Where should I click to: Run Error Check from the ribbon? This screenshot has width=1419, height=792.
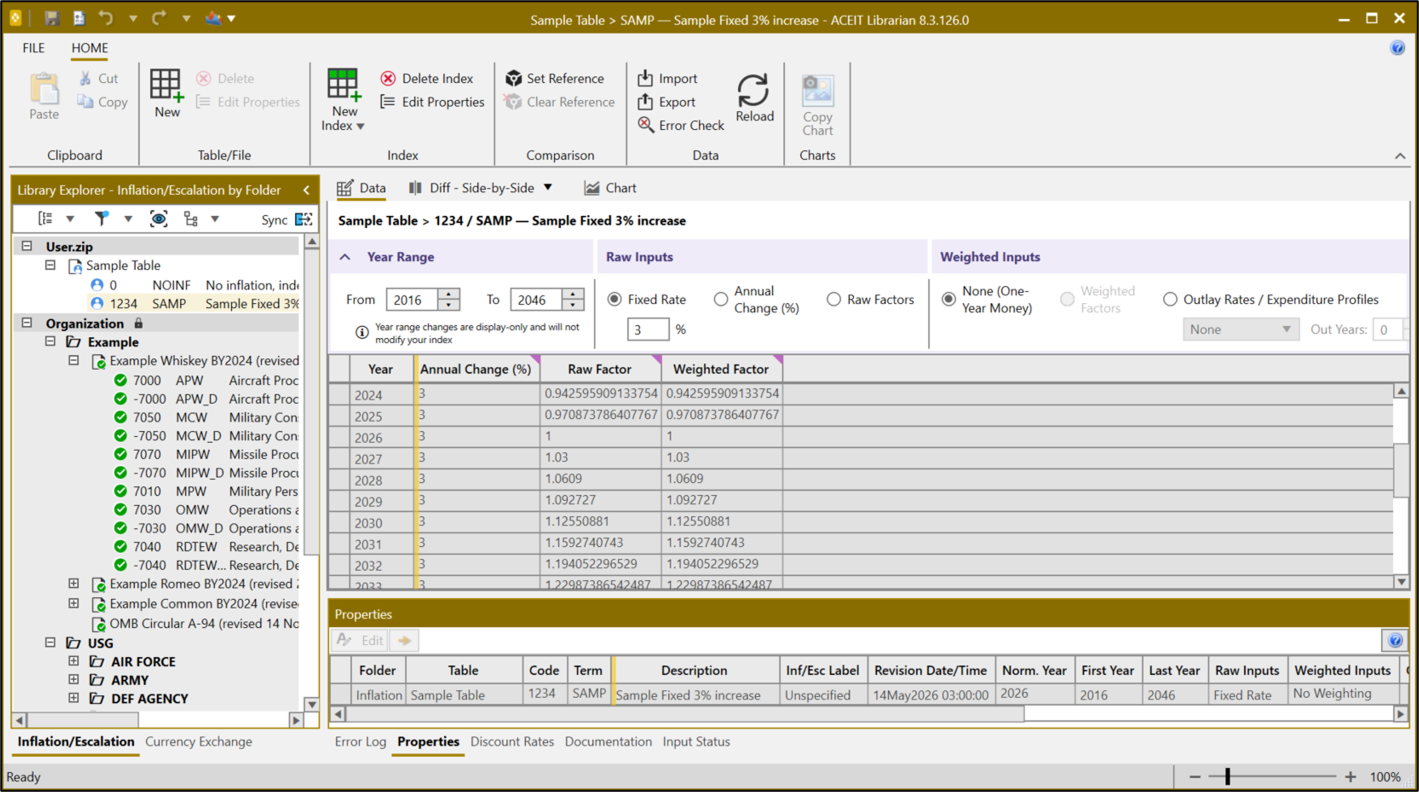[x=681, y=125]
